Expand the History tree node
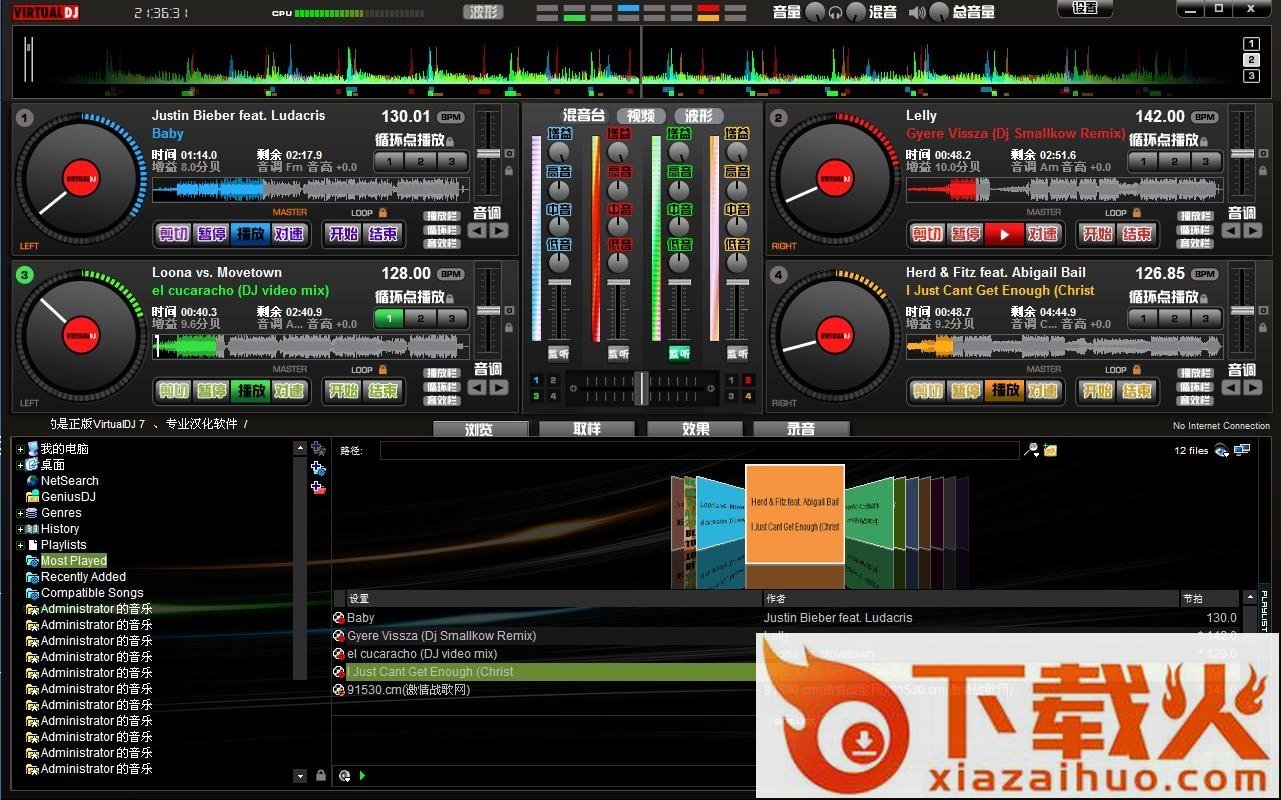Image resolution: width=1281 pixels, height=800 pixels. tap(20, 529)
